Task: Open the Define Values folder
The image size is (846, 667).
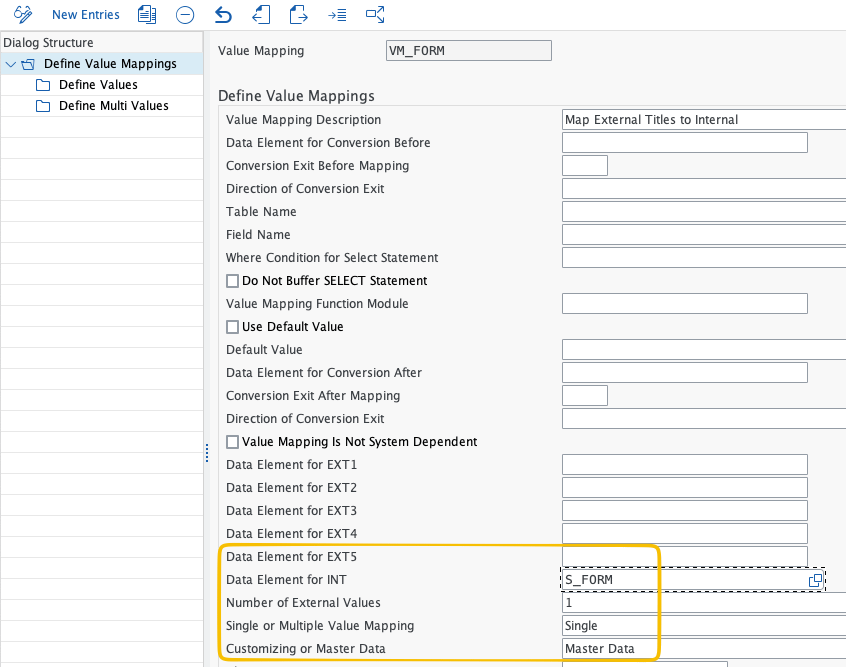Action: pyautogui.click(x=98, y=85)
